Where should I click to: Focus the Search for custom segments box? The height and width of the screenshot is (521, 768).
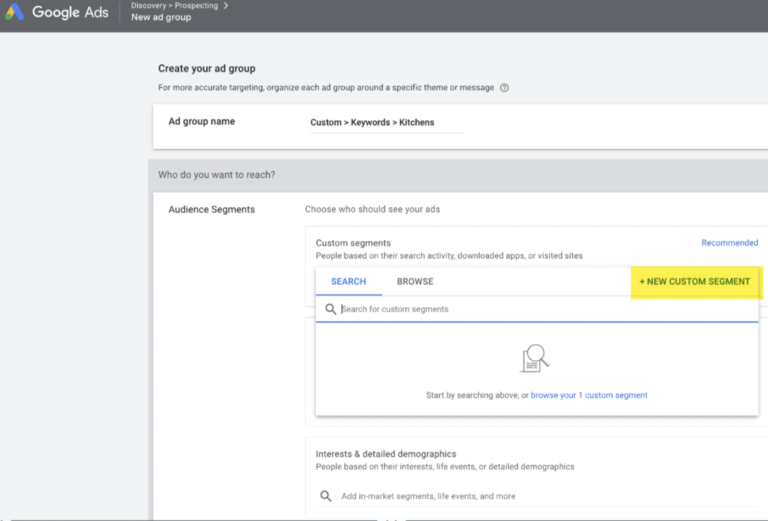pos(540,309)
